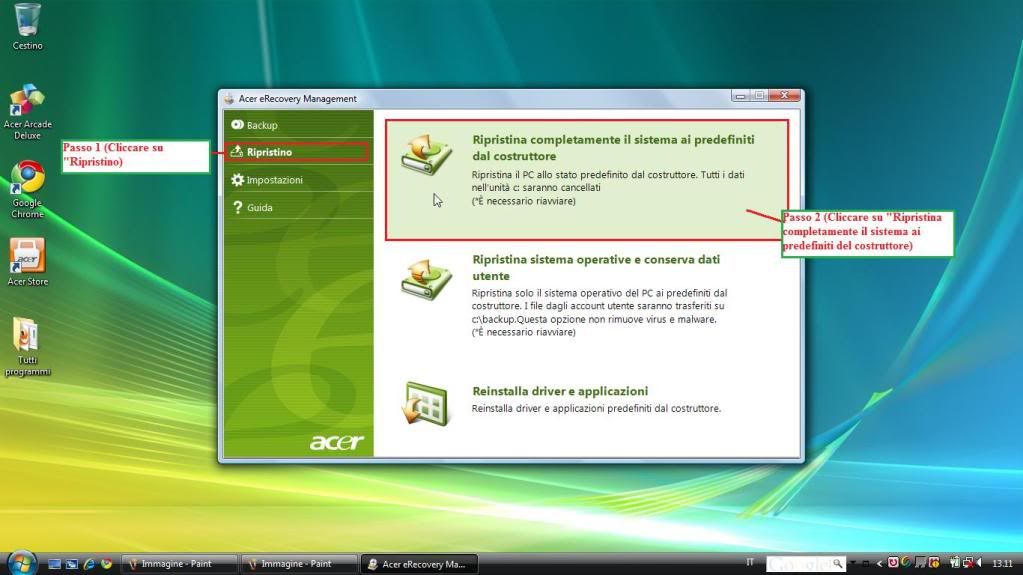Switch to Acer eRecovery Ma... taskbar button
The width and height of the screenshot is (1023, 575).
point(419,564)
